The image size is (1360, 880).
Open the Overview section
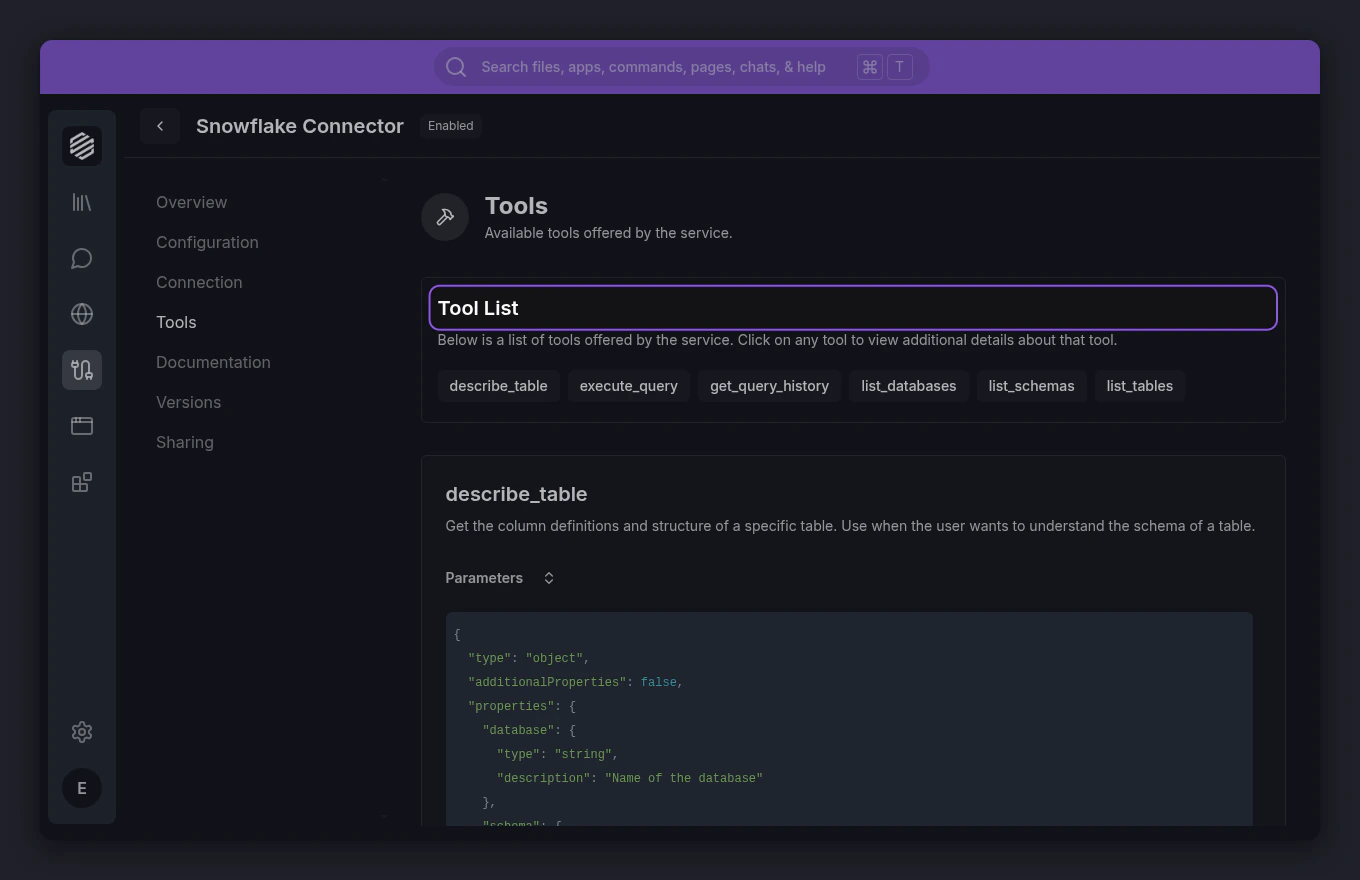[x=191, y=202]
